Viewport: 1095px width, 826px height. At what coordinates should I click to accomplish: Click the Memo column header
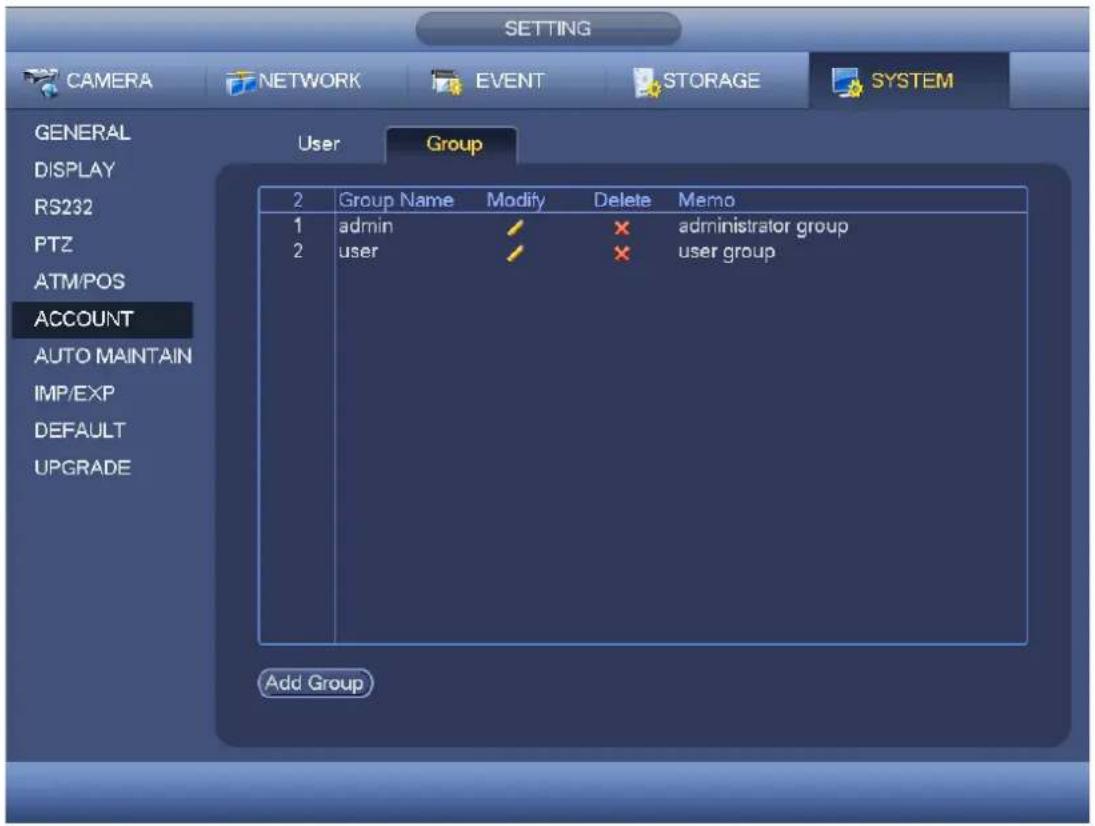coord(706,200)
